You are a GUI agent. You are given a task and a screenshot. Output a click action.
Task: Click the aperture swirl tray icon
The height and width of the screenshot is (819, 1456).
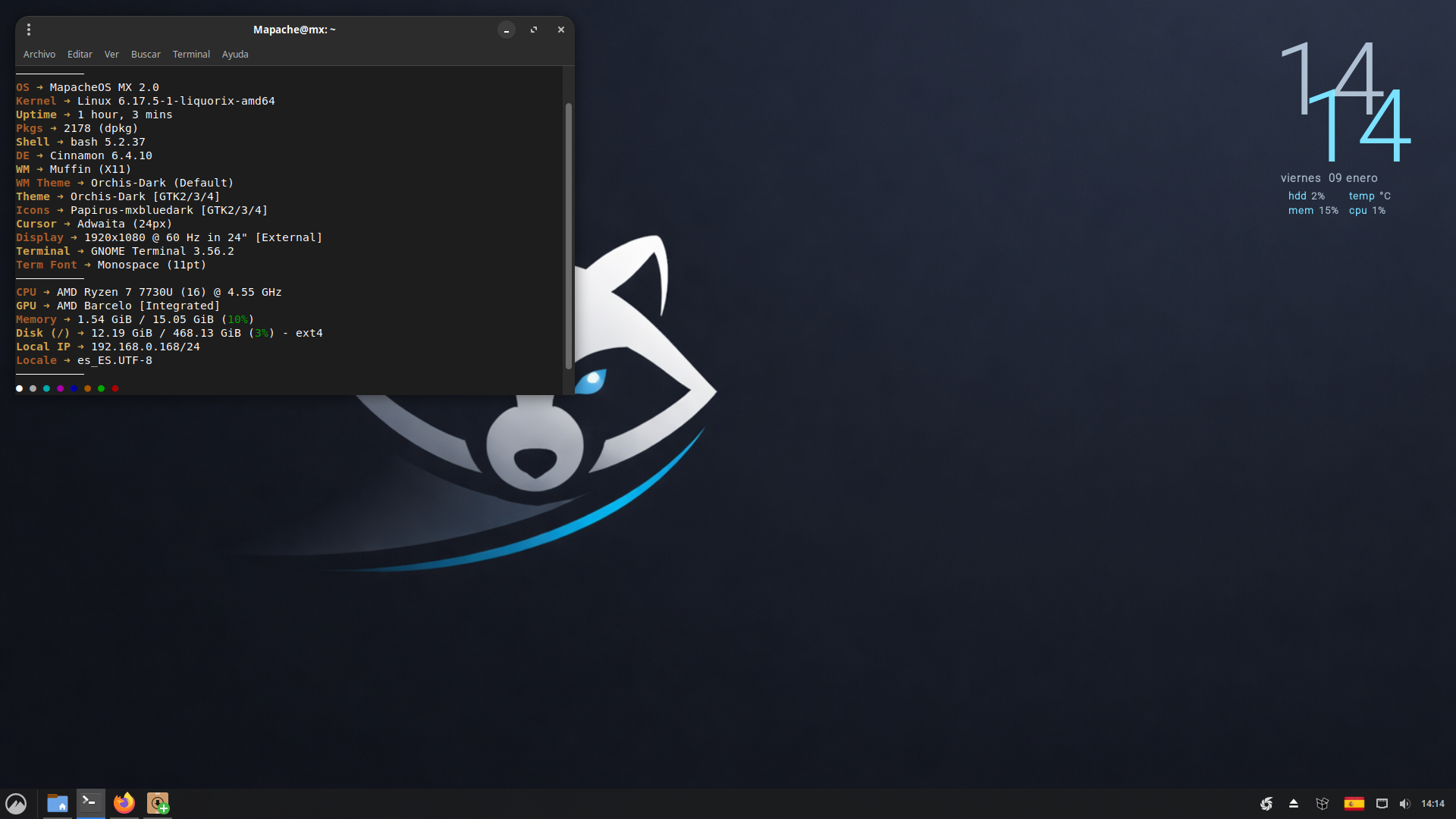coord(1266,804)
